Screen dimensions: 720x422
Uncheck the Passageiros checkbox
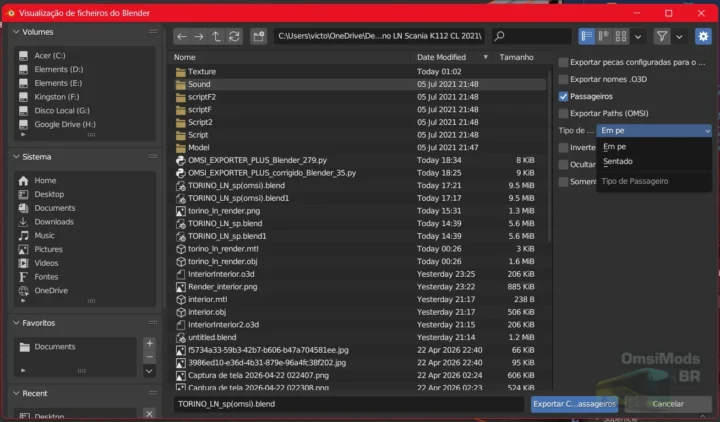(x=564, y=96)
